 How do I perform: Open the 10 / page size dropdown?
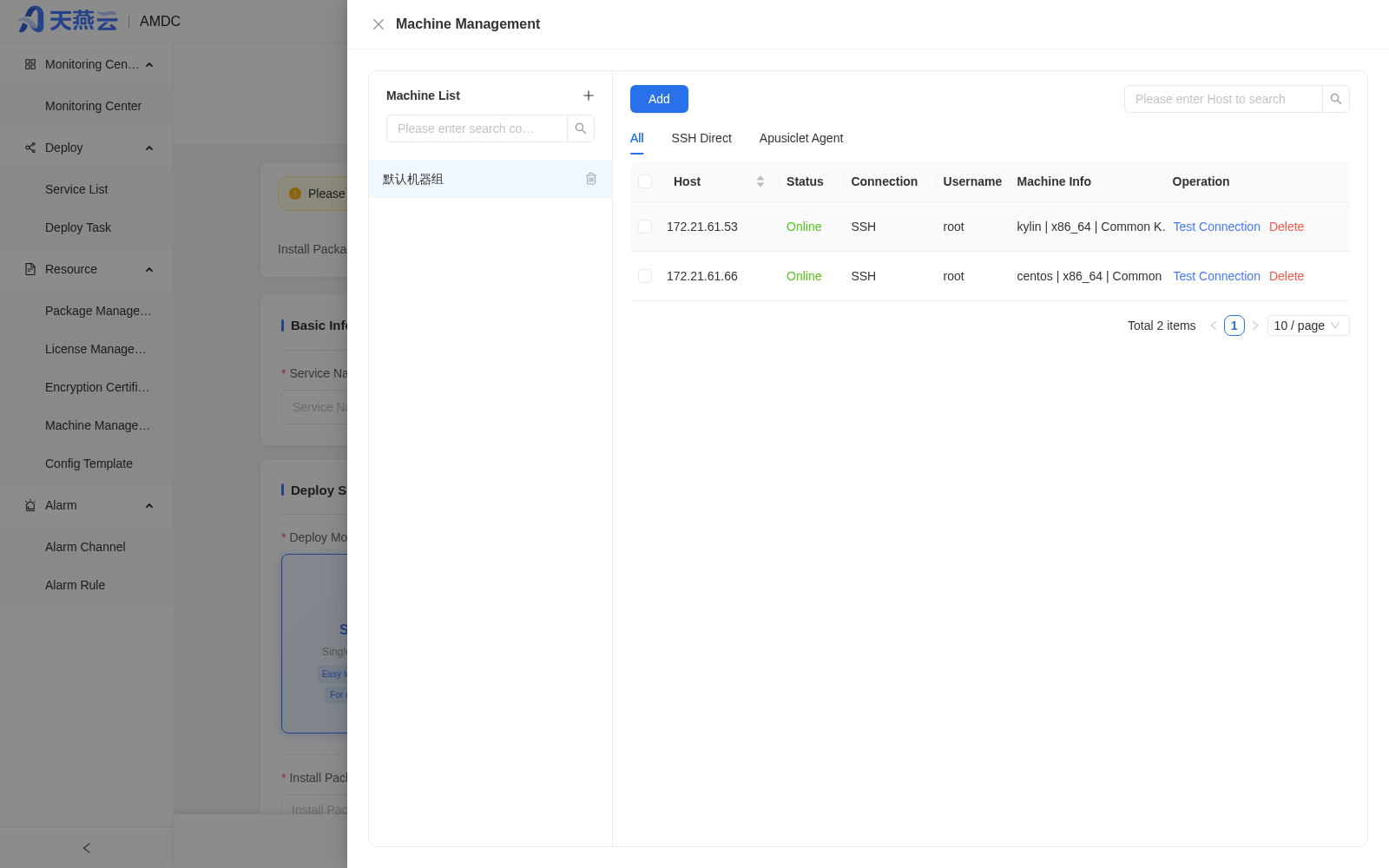pyautogui.click(x=1308, y=325)
